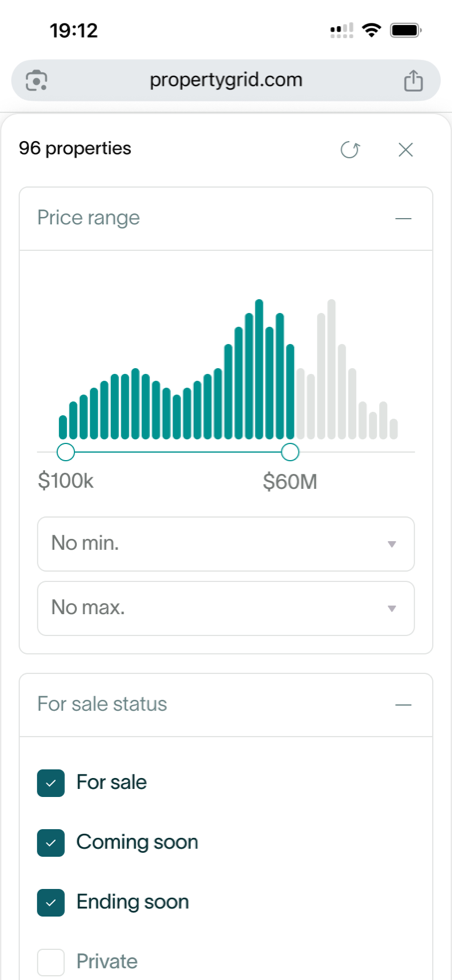Tap the Wi-Fi status icon

click(372, 30)
